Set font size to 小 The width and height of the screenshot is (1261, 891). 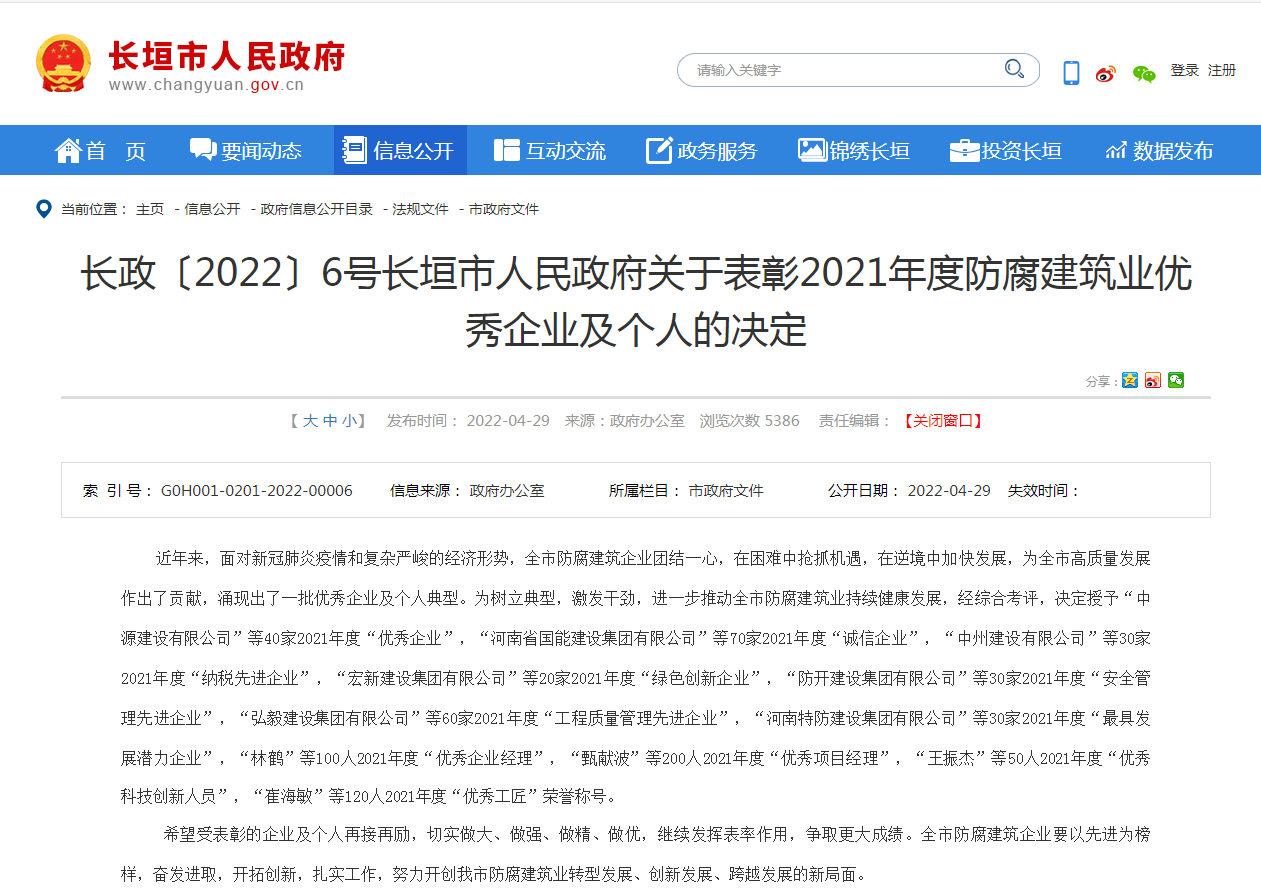pos(348,421)
